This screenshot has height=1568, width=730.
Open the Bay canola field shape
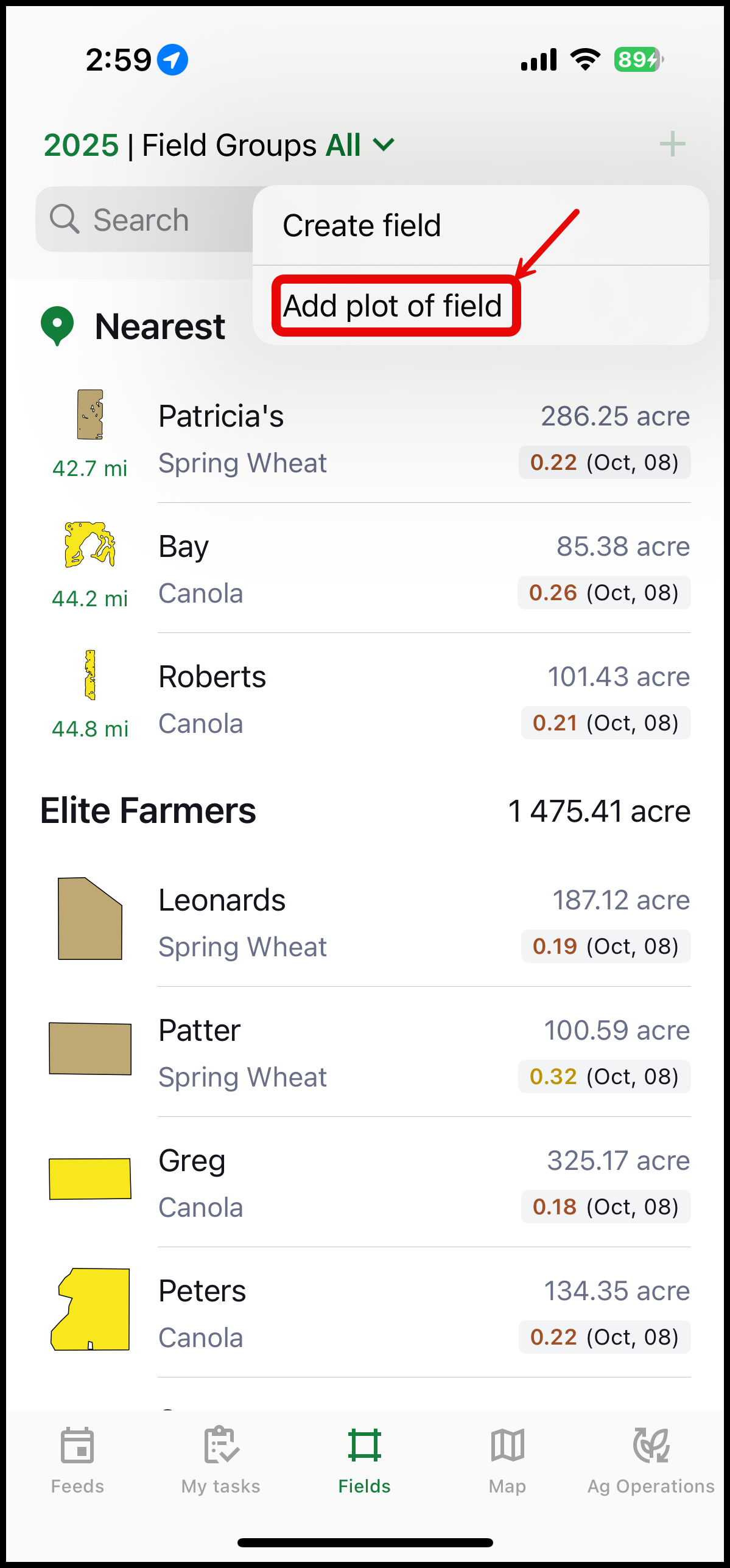(90, 544)
